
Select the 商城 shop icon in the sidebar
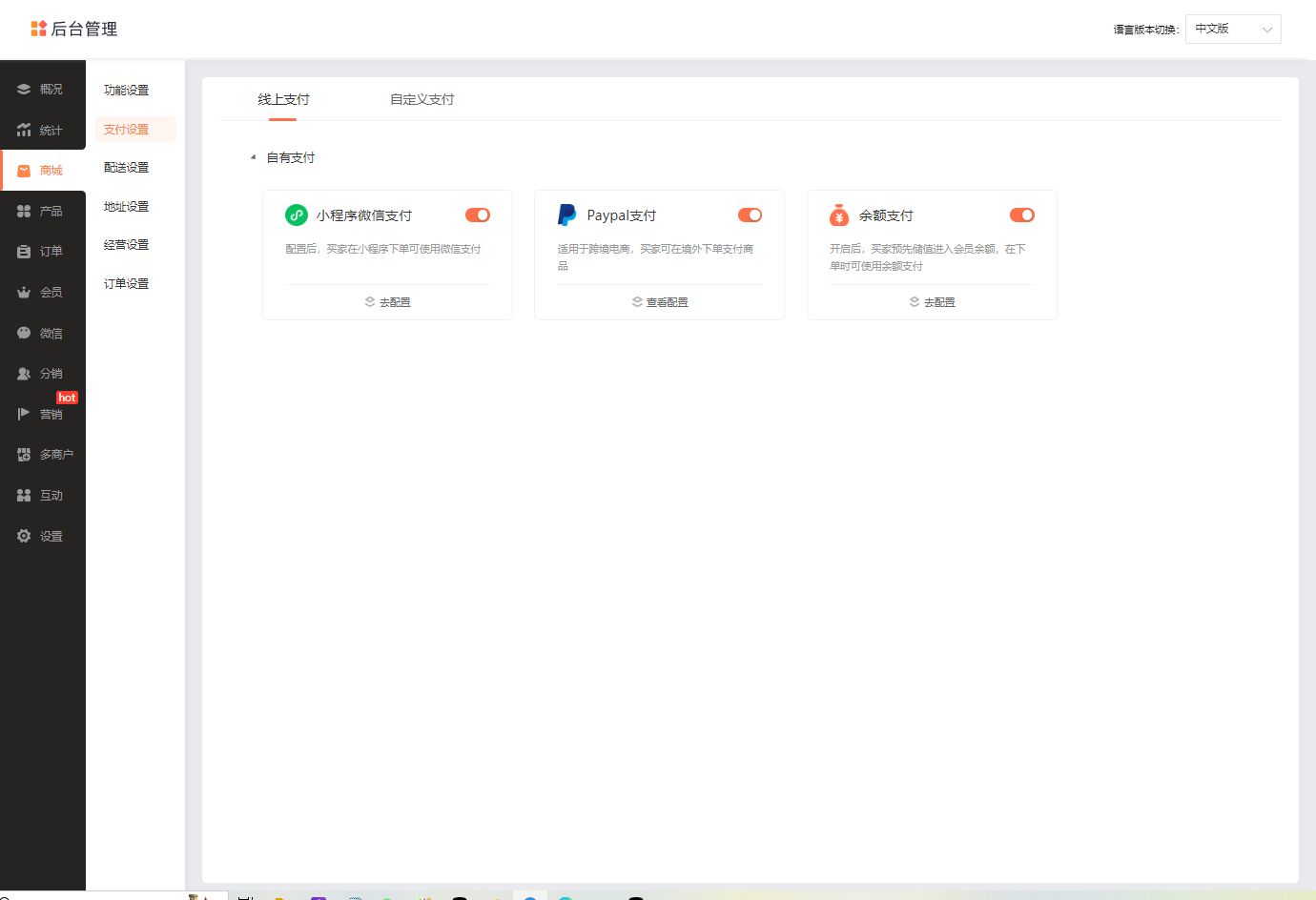point(24,171)
